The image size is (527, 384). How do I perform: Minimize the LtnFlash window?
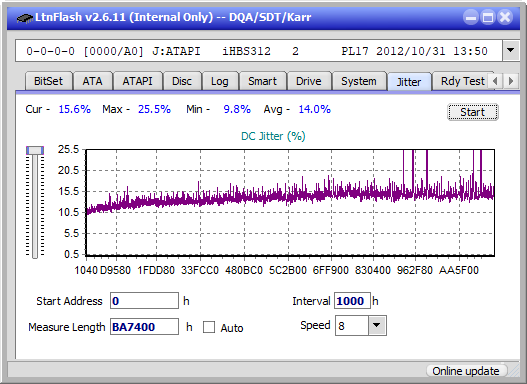[471, 17]
